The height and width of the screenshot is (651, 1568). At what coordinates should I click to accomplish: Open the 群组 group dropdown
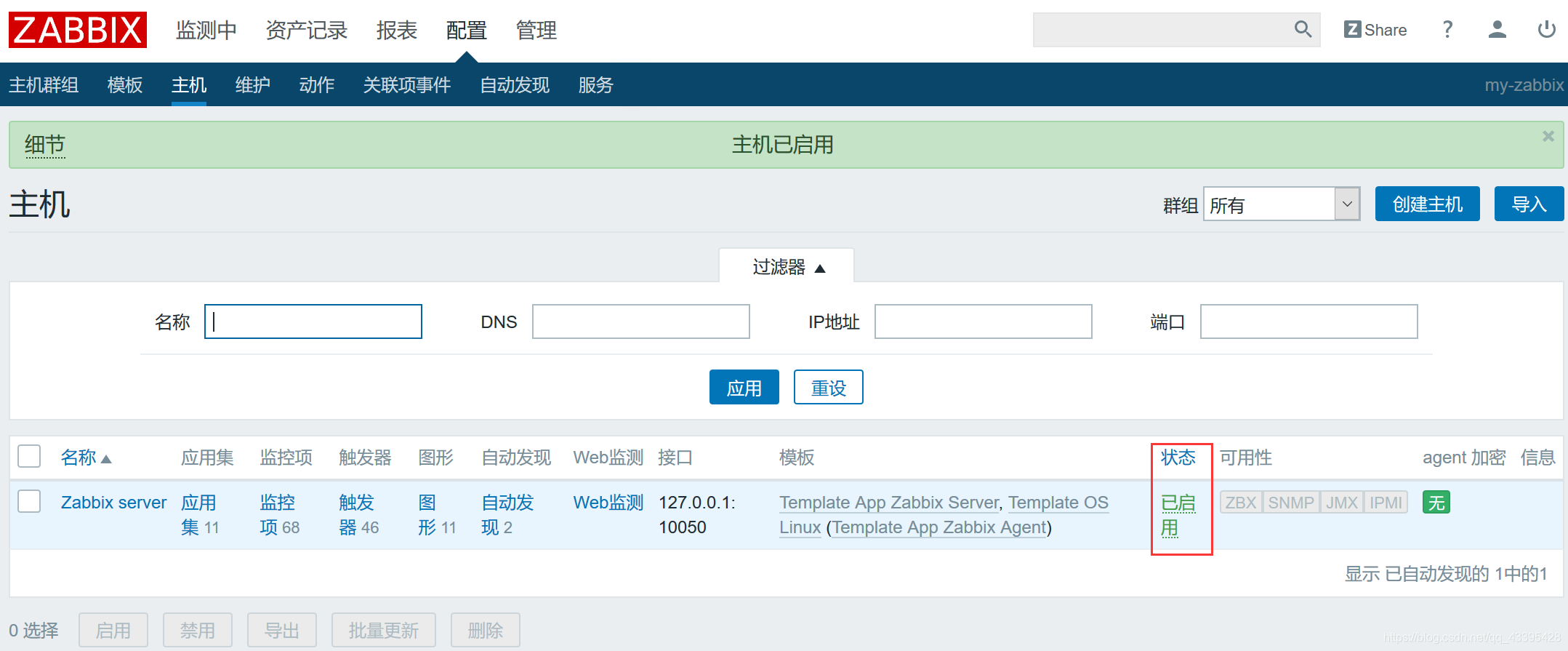point(1282,204)
